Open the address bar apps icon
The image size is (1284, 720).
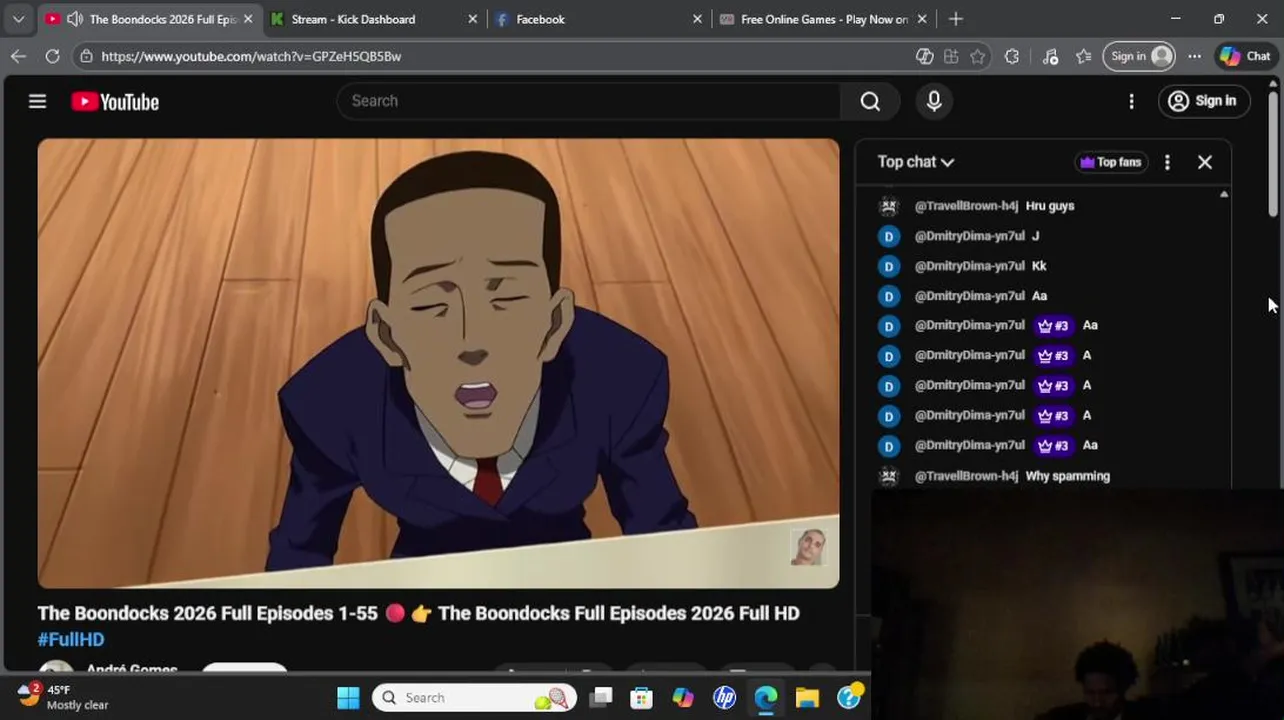951,57
